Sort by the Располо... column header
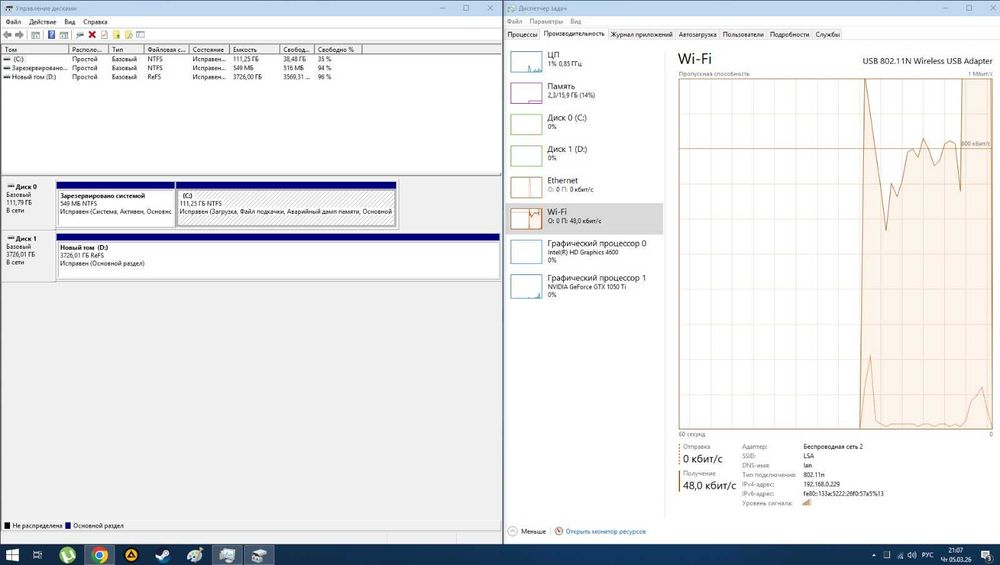This screenshot has width=1000, height=565. pos(88,49)
